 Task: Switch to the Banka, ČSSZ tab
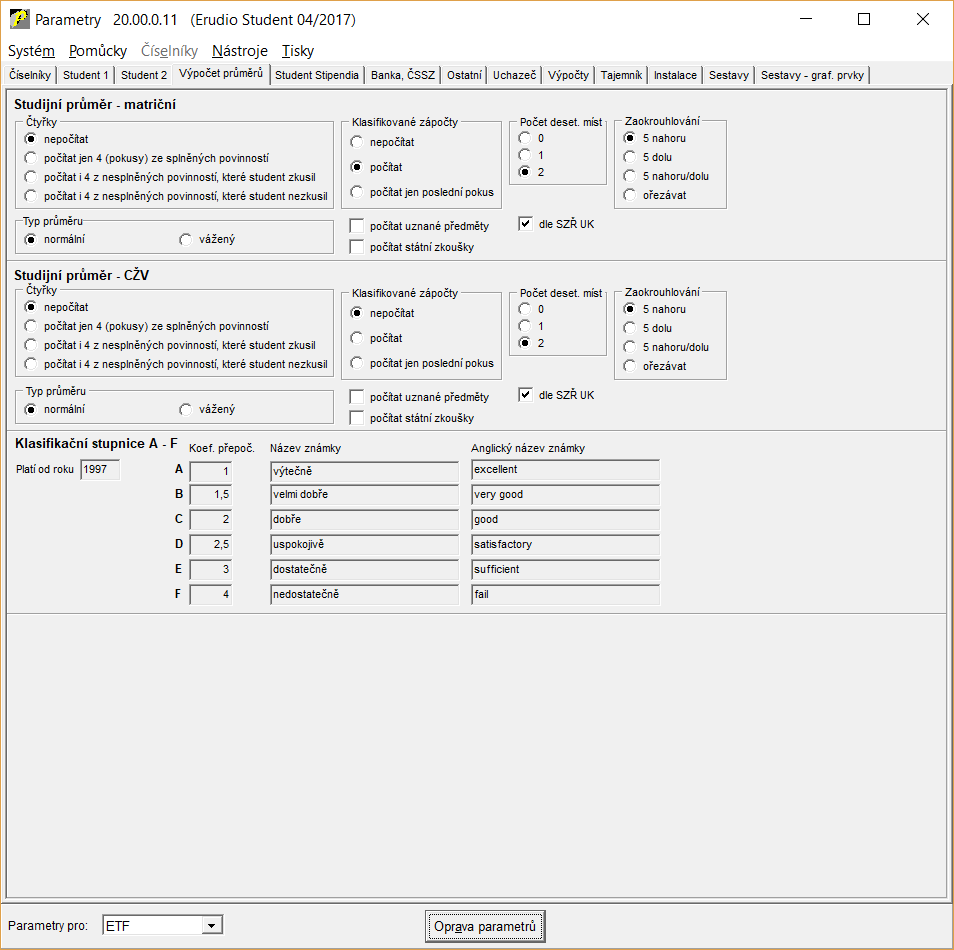pyautogui.click(x=403, y=75)
